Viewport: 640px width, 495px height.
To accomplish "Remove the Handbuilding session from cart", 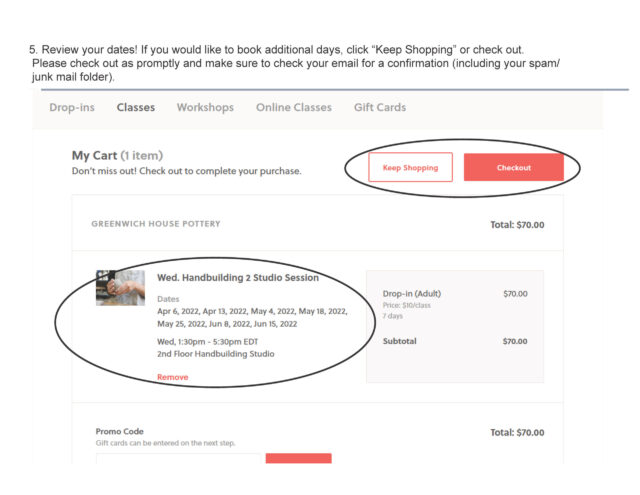I will pos(172,377).
